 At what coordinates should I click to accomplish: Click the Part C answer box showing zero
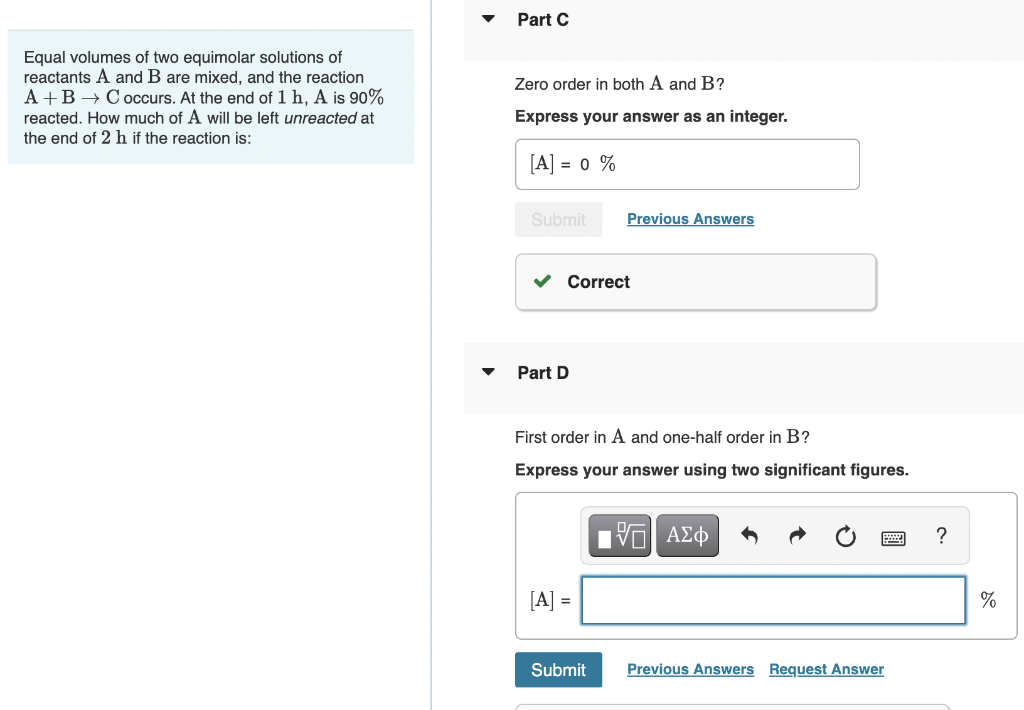click(x=687, y=163)
